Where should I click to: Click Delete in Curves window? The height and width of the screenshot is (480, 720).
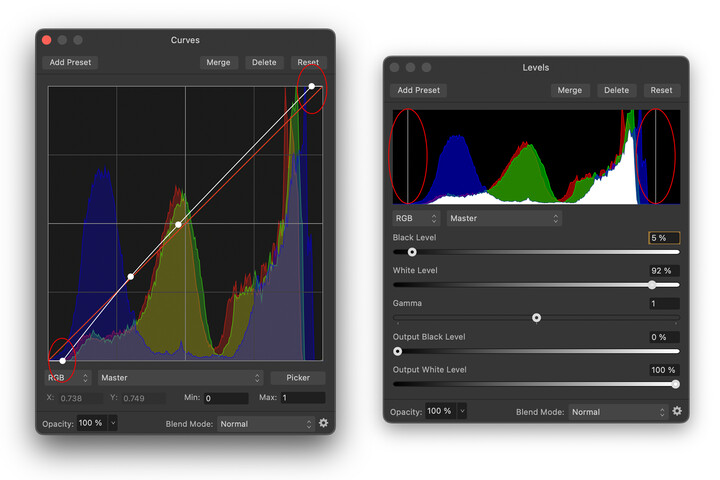coord(264,62)
